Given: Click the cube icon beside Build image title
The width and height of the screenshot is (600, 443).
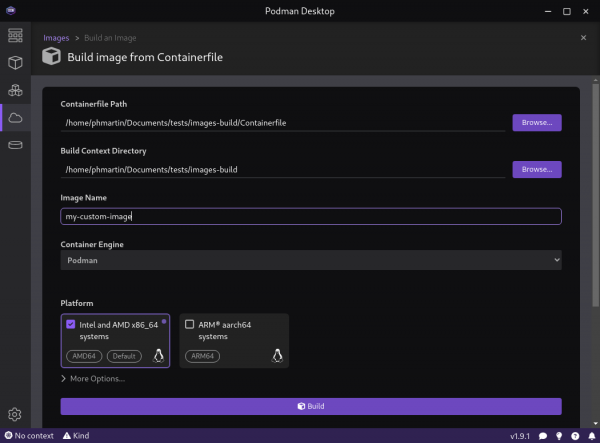Looking at the screenshot, I should pyautogui.click(x=51, y=57).
